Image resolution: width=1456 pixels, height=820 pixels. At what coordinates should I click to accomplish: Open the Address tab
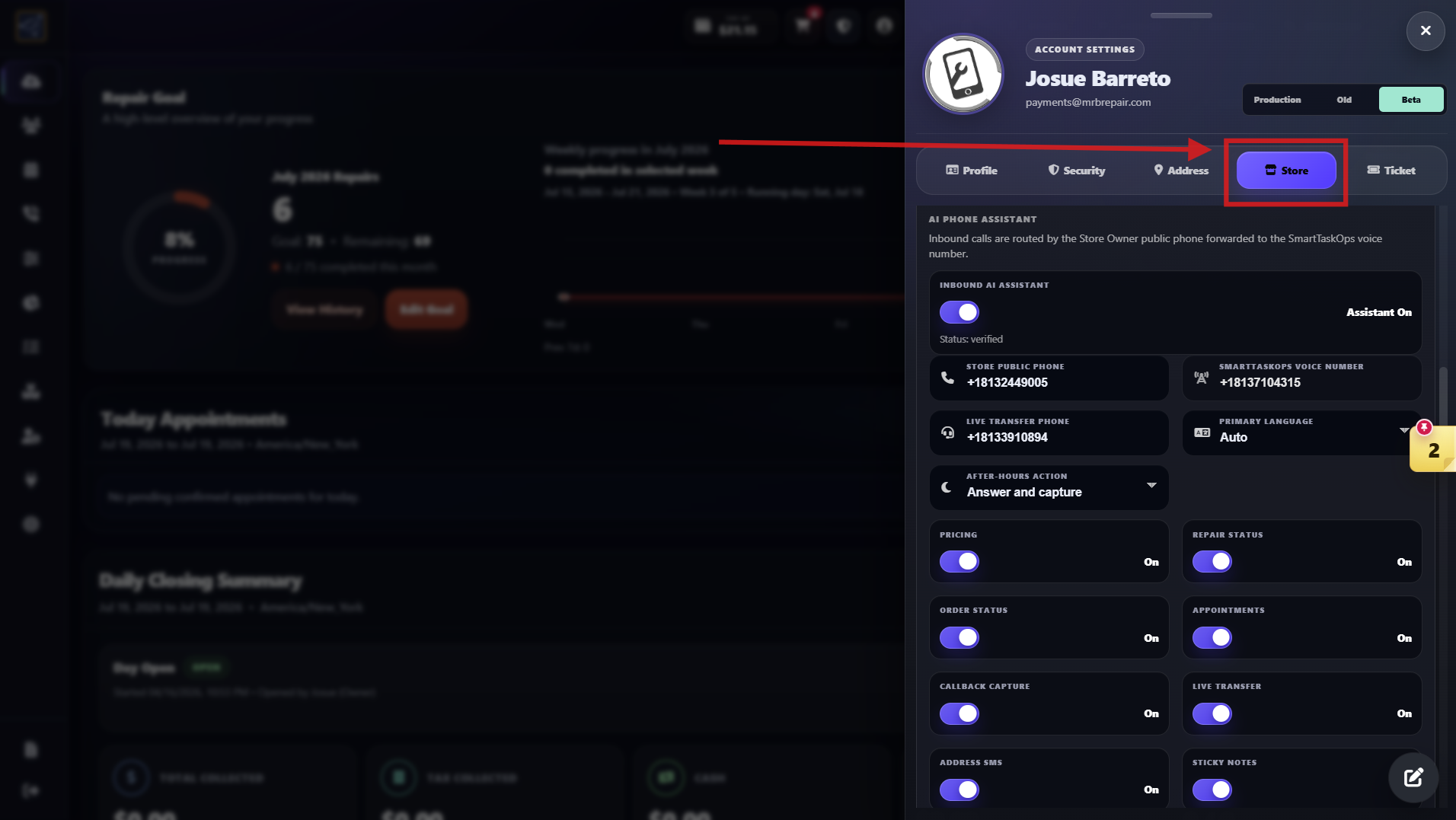1181,171
